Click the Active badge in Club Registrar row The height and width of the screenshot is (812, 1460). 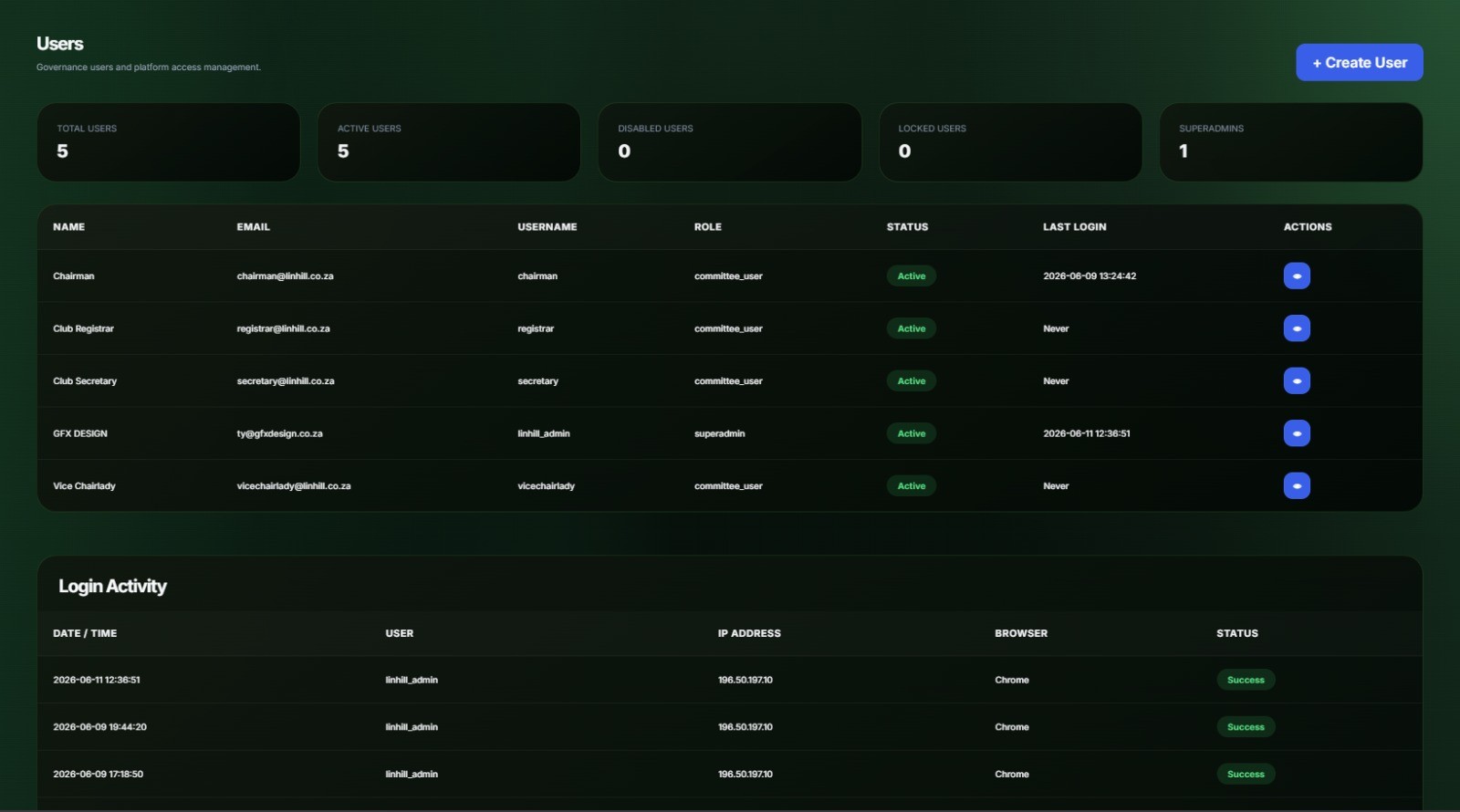click(912, 328)
